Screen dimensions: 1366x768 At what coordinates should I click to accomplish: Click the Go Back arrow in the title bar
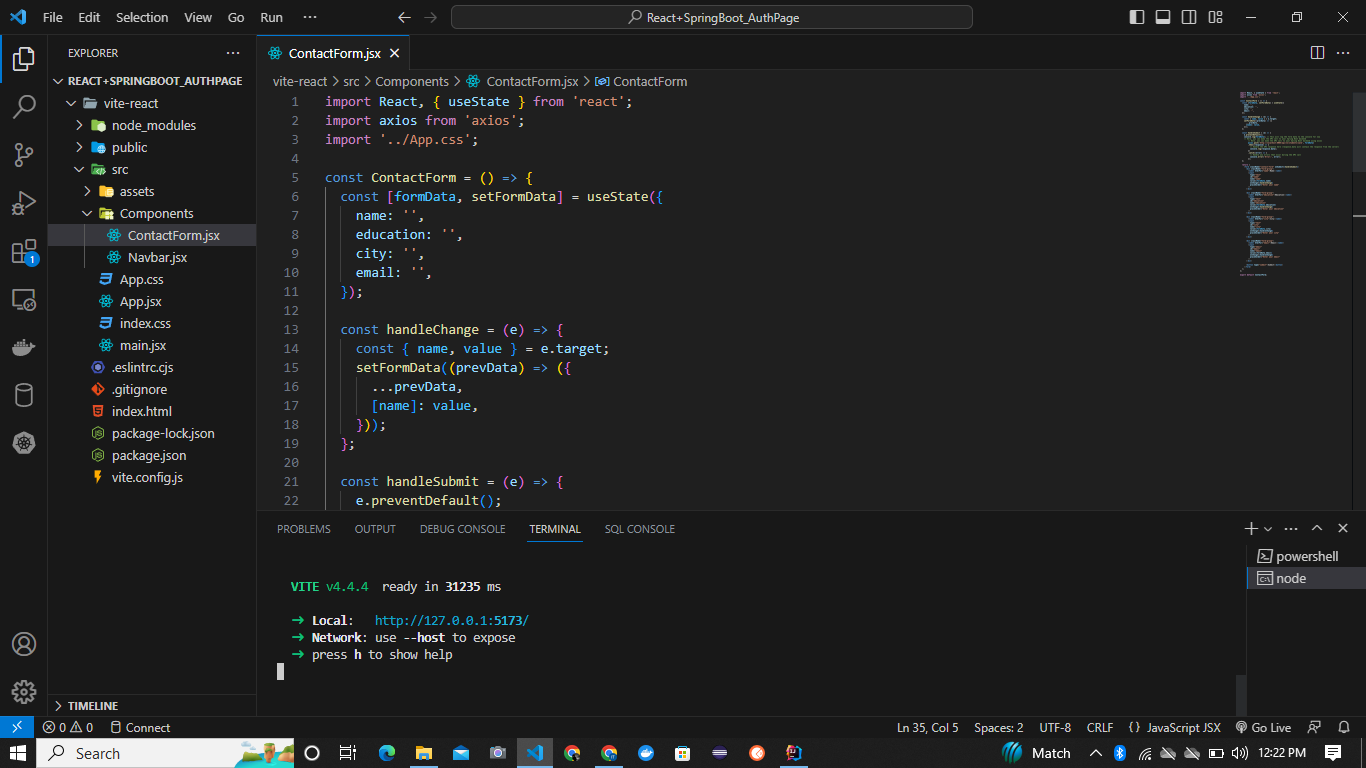[x=404, y=17]
